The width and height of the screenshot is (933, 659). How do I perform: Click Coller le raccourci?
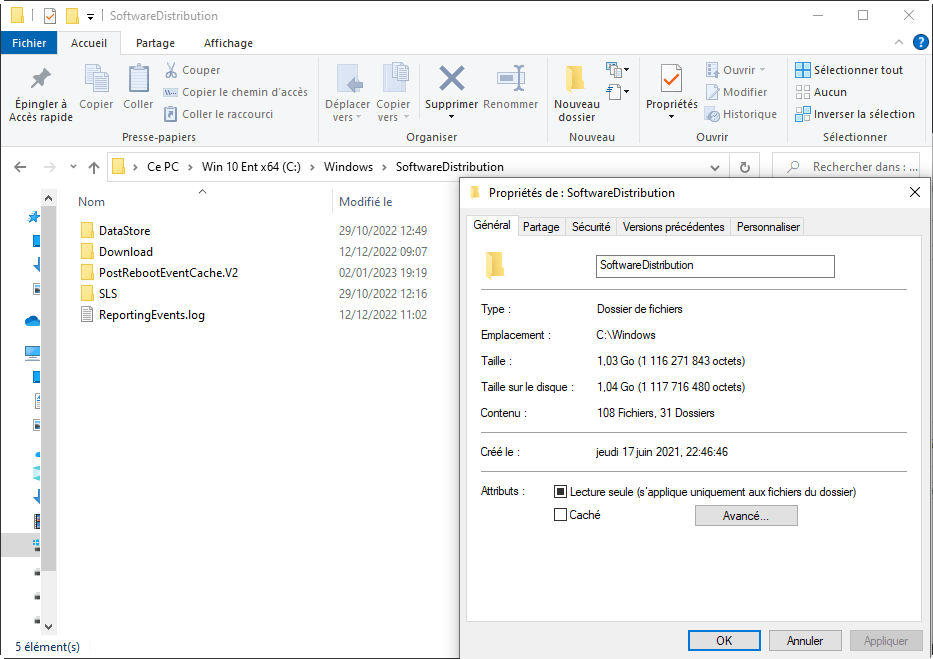[218, 114]
